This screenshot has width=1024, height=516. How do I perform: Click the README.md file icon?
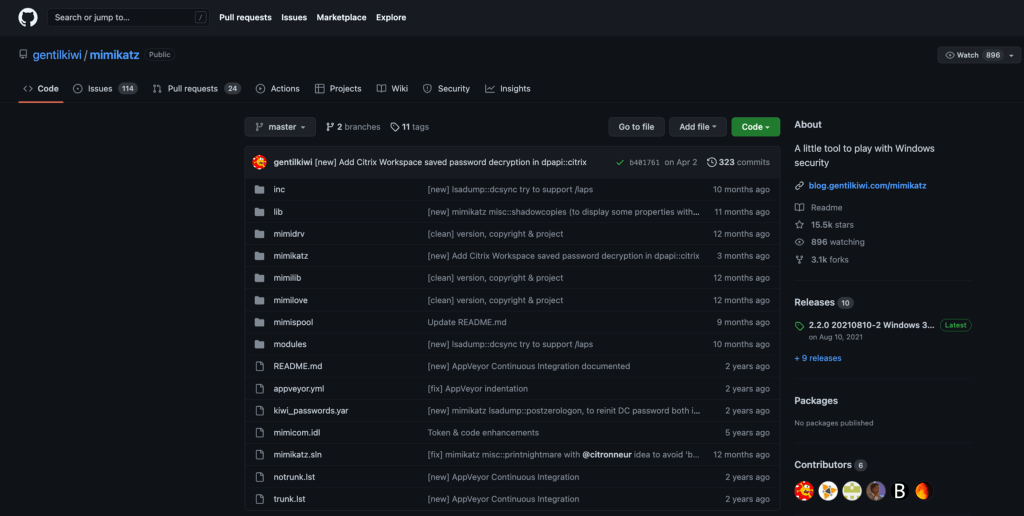(x=259, y=366)
